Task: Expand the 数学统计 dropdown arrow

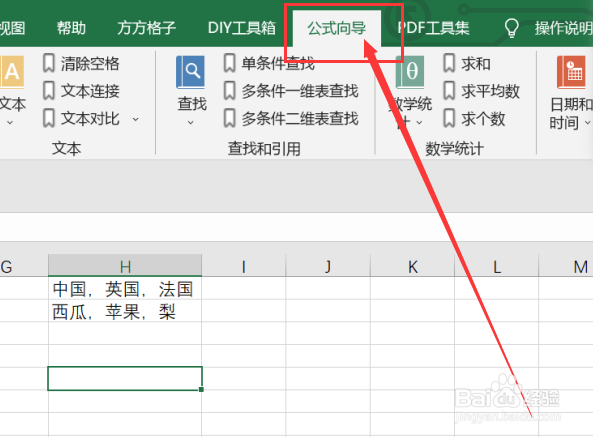Action: point(419,122)
